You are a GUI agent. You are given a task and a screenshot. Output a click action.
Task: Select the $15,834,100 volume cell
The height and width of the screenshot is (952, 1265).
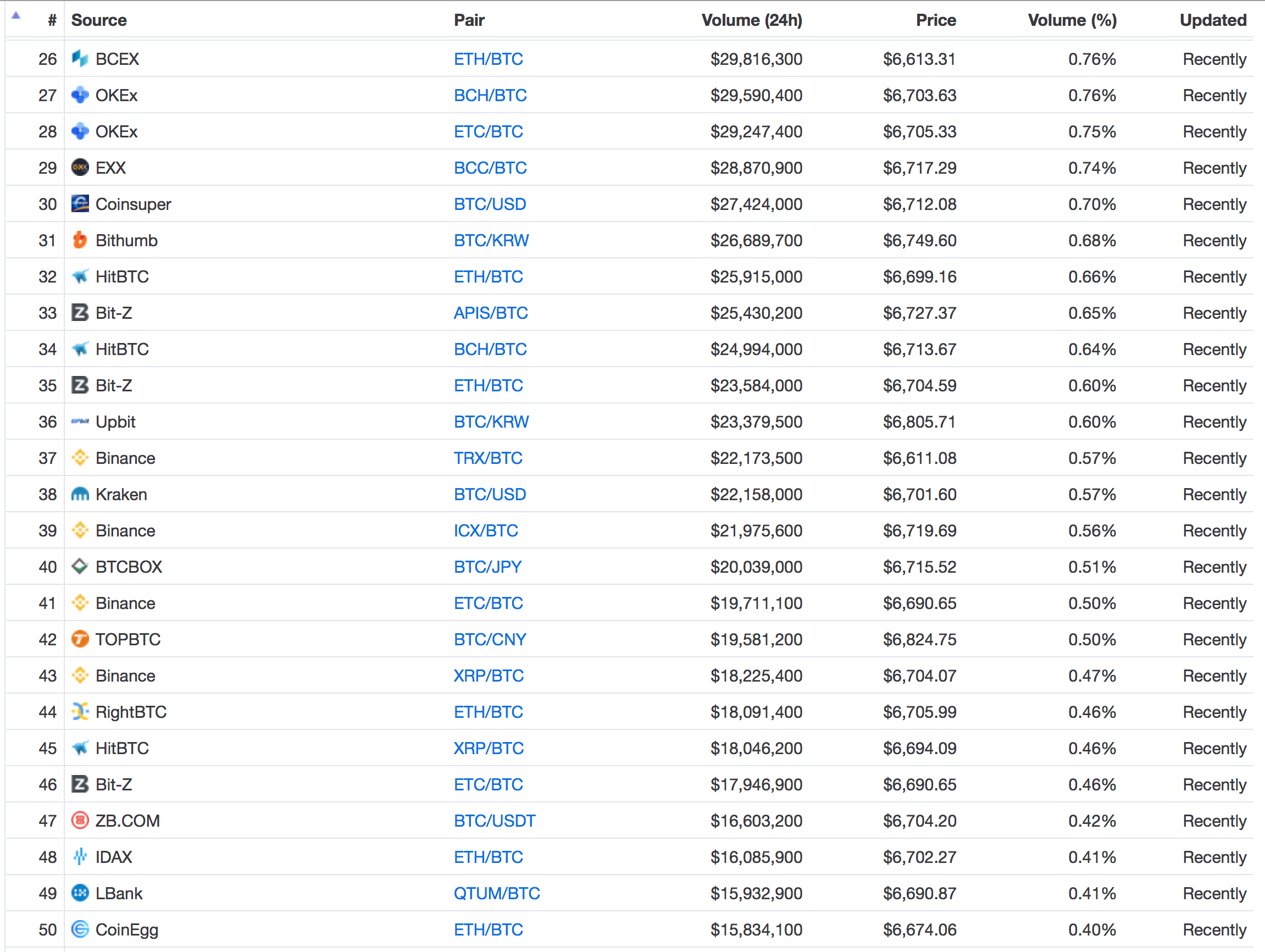tap(756, 929)
